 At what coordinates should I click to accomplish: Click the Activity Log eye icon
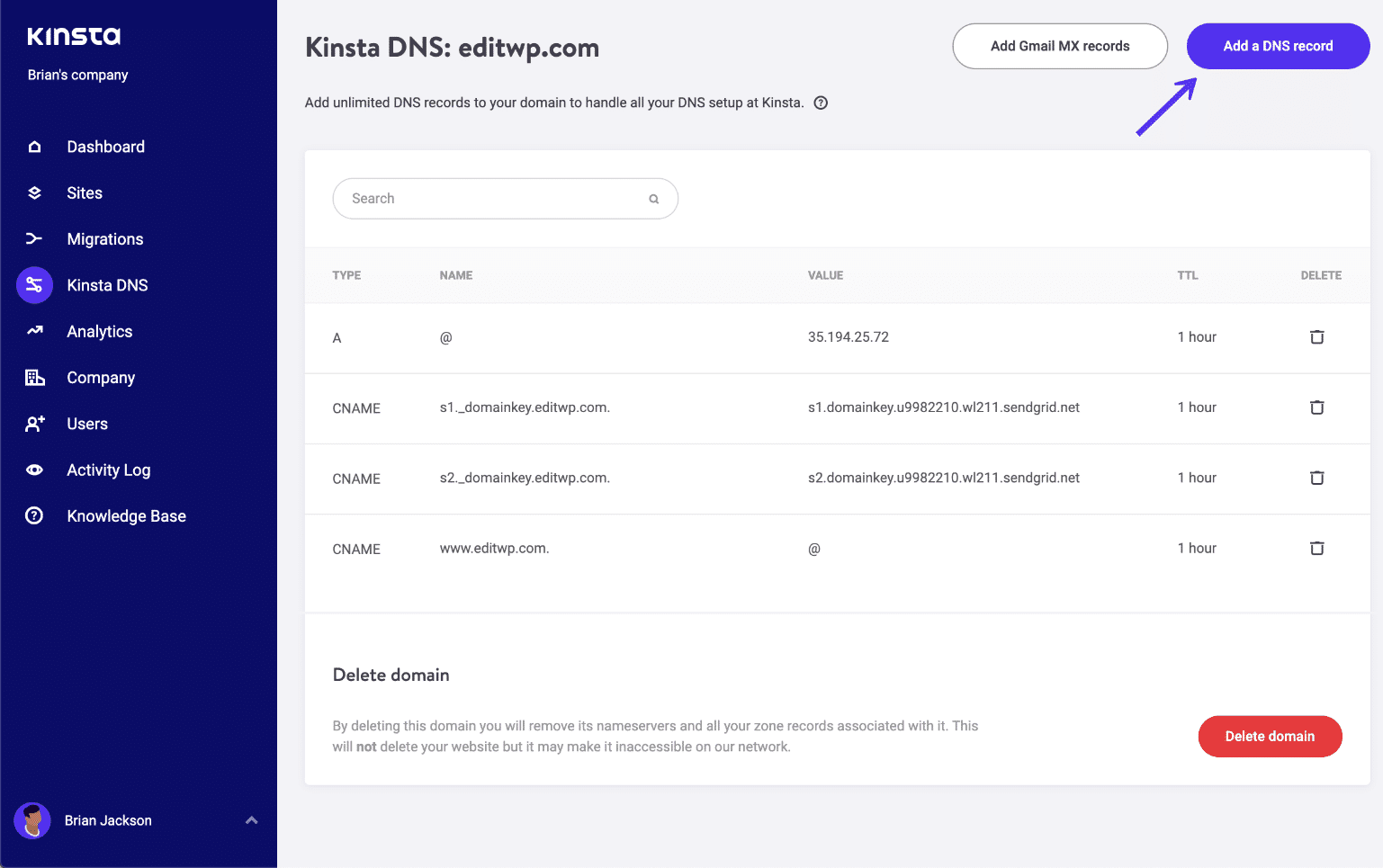click(x=34, y=470)
